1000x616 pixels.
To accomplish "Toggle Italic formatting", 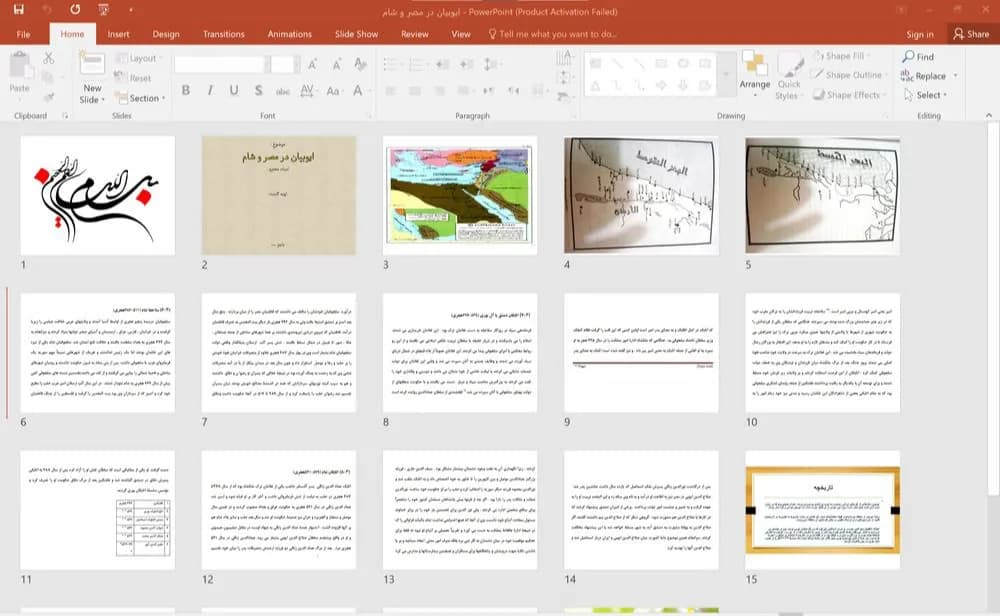I will click(x=210, y=91).
